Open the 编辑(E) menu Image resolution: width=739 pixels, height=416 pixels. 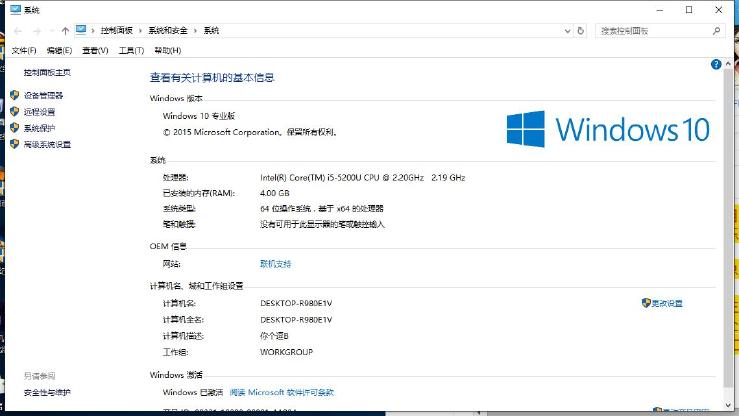[x=59, y=50]
